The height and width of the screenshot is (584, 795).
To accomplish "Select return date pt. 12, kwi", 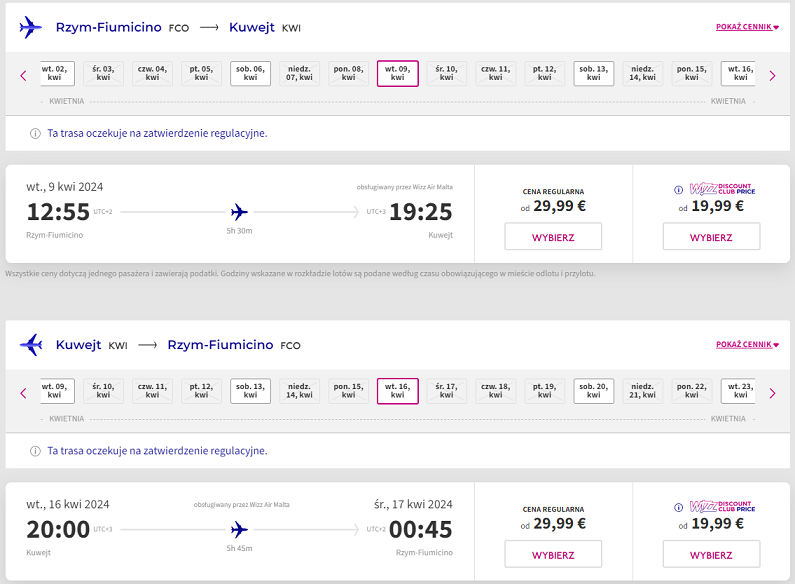I will point(201,391).
